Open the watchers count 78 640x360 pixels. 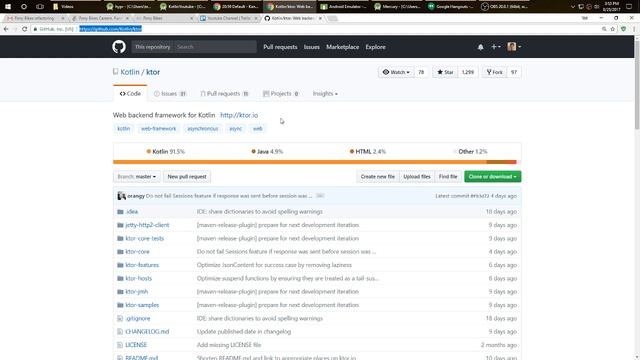[x=421, y=72]
